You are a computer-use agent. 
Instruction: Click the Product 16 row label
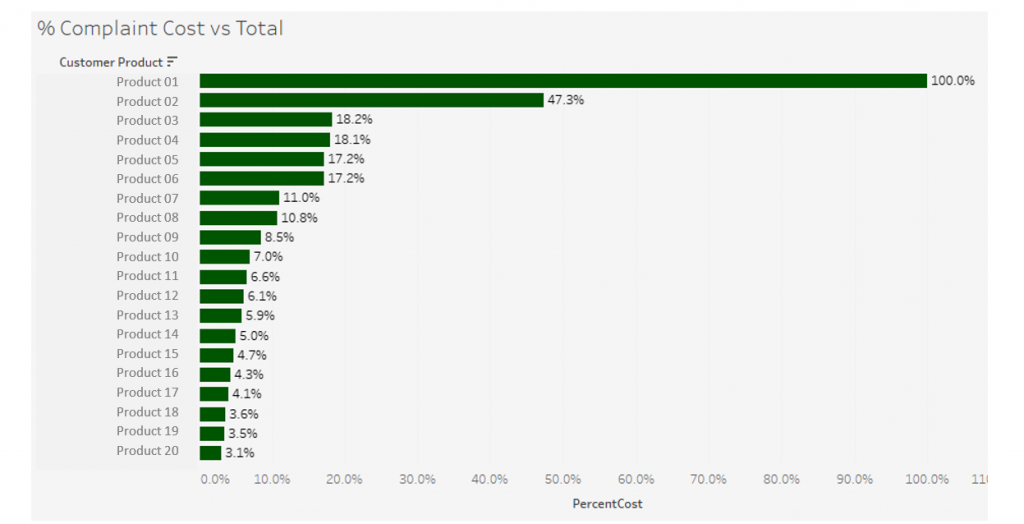(x=147, y=372)
